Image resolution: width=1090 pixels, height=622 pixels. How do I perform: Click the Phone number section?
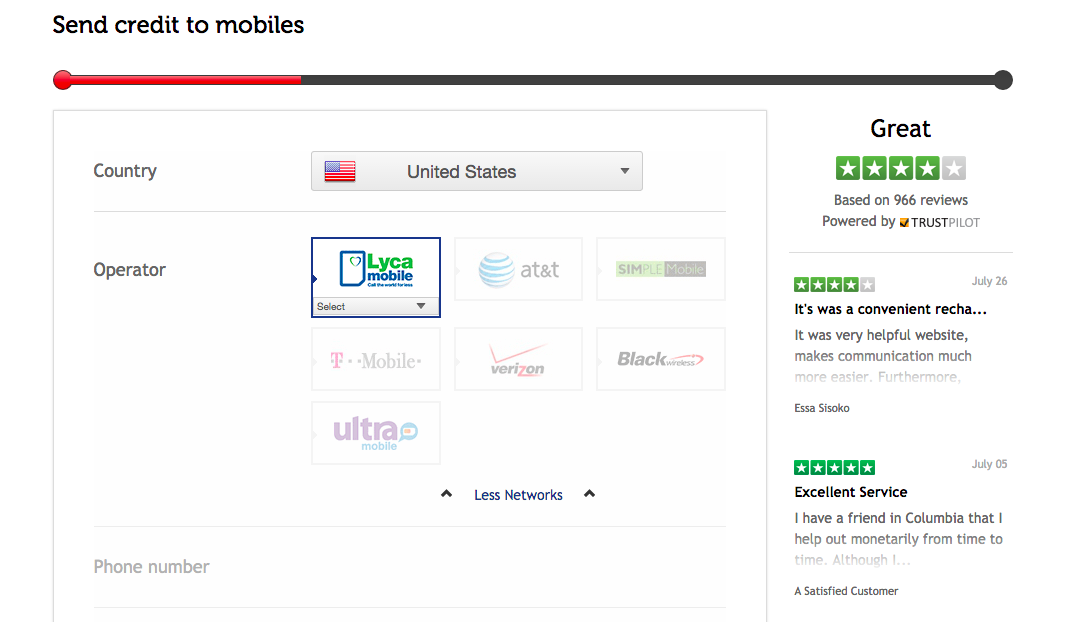tap(409, 567)
